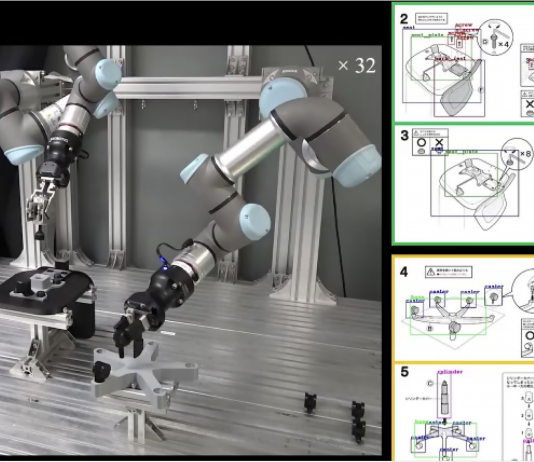Select manual step 4 number
This screenshot has width=534, height=462.
tap(404, 272)
